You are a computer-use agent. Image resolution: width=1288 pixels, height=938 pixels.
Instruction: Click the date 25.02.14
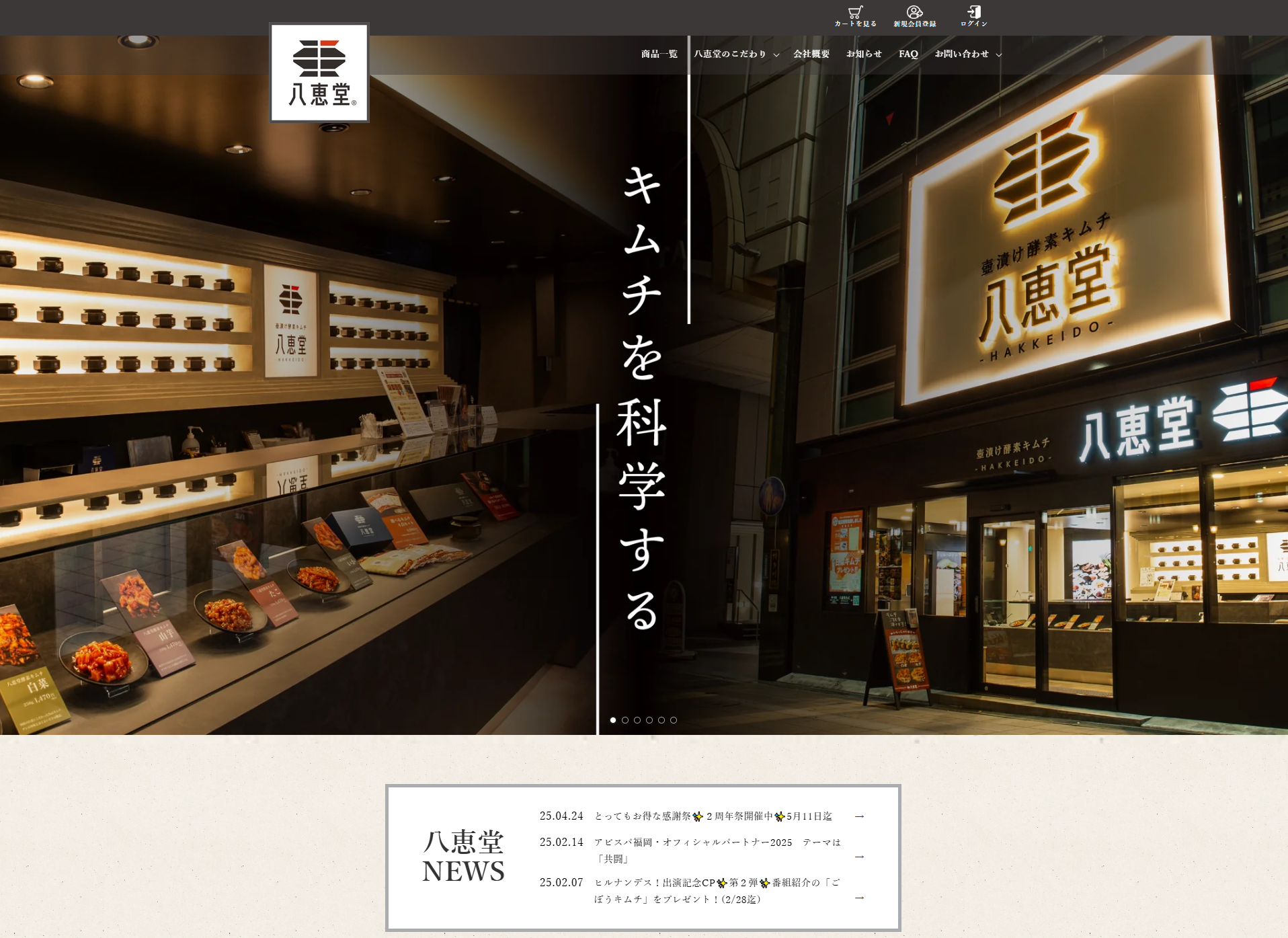pos(561,842)
